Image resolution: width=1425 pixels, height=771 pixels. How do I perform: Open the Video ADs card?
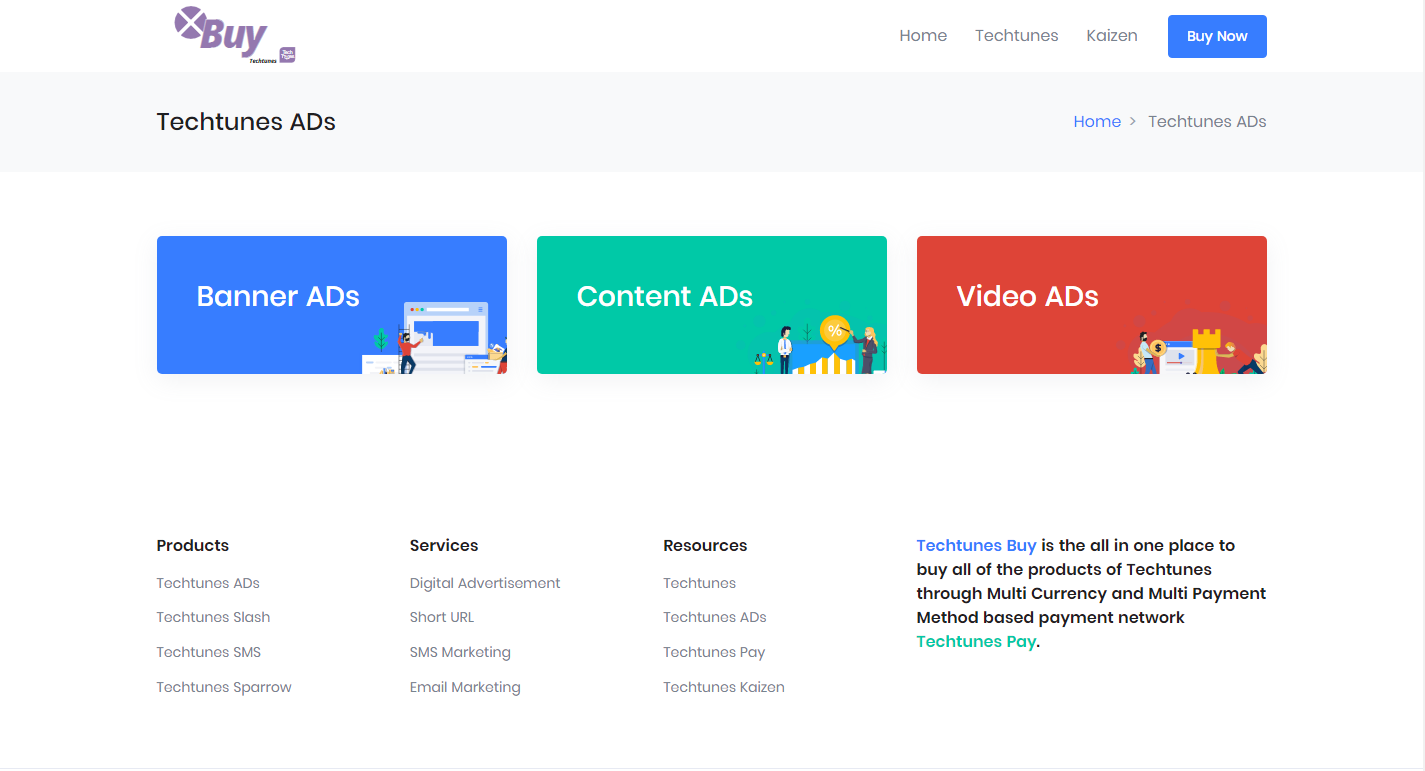point(1092,305)
